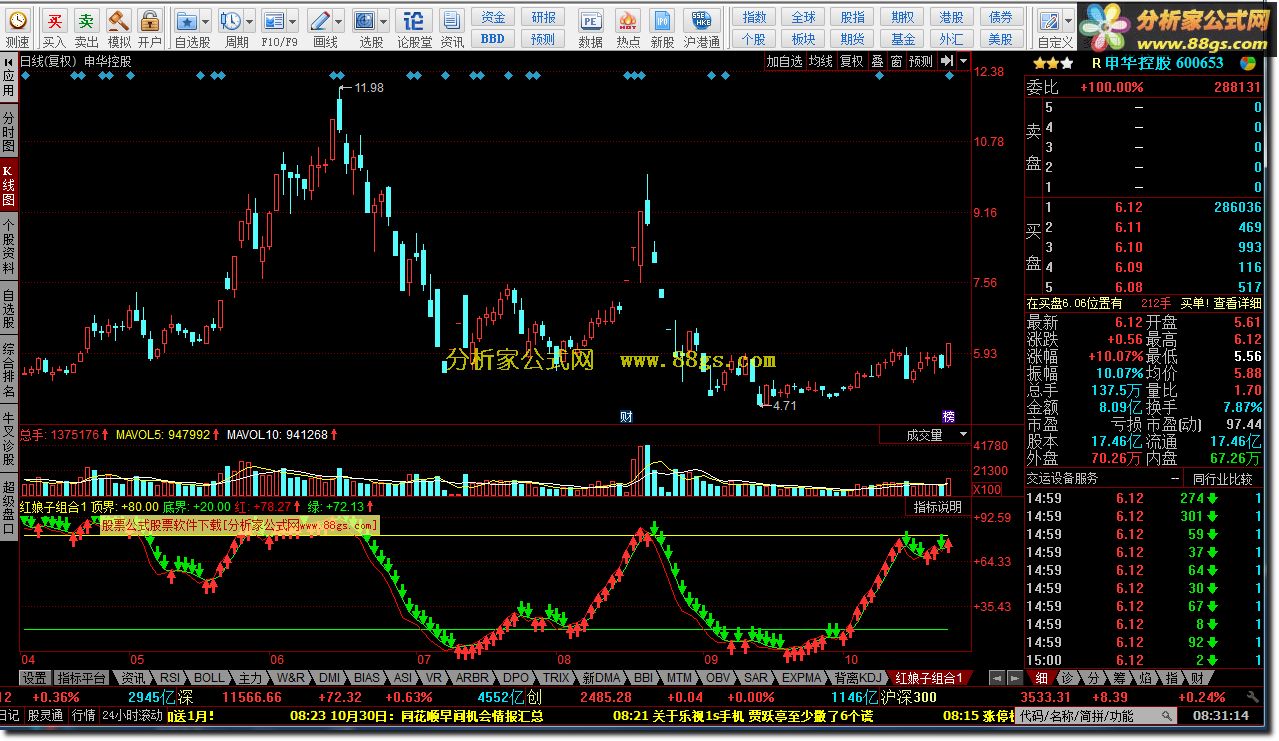Click the BBD button

(x=493, y=38)
